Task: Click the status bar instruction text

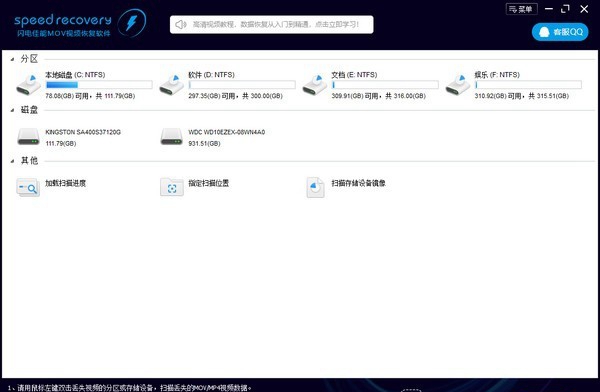Action: coord(130,388)
